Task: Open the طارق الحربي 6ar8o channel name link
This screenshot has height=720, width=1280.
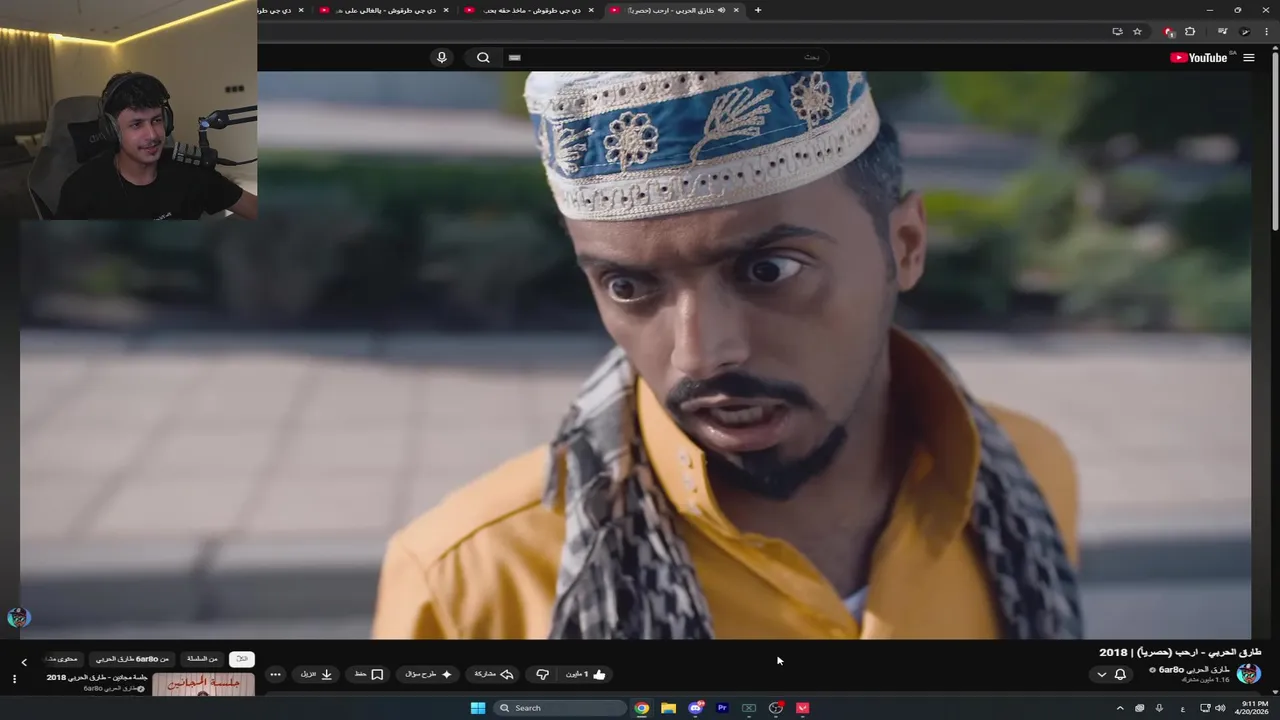Action: (x=1194, y=670)
